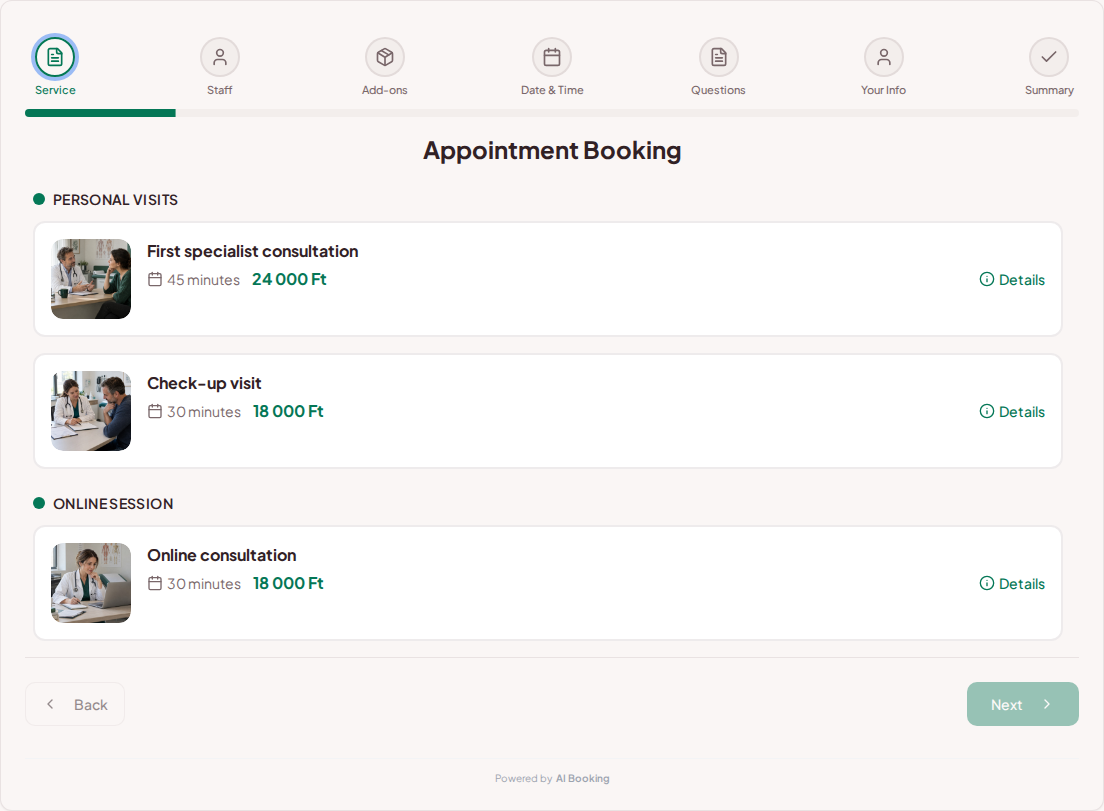Click 30 minutes in Online consultation row

(x=204, y=584)
